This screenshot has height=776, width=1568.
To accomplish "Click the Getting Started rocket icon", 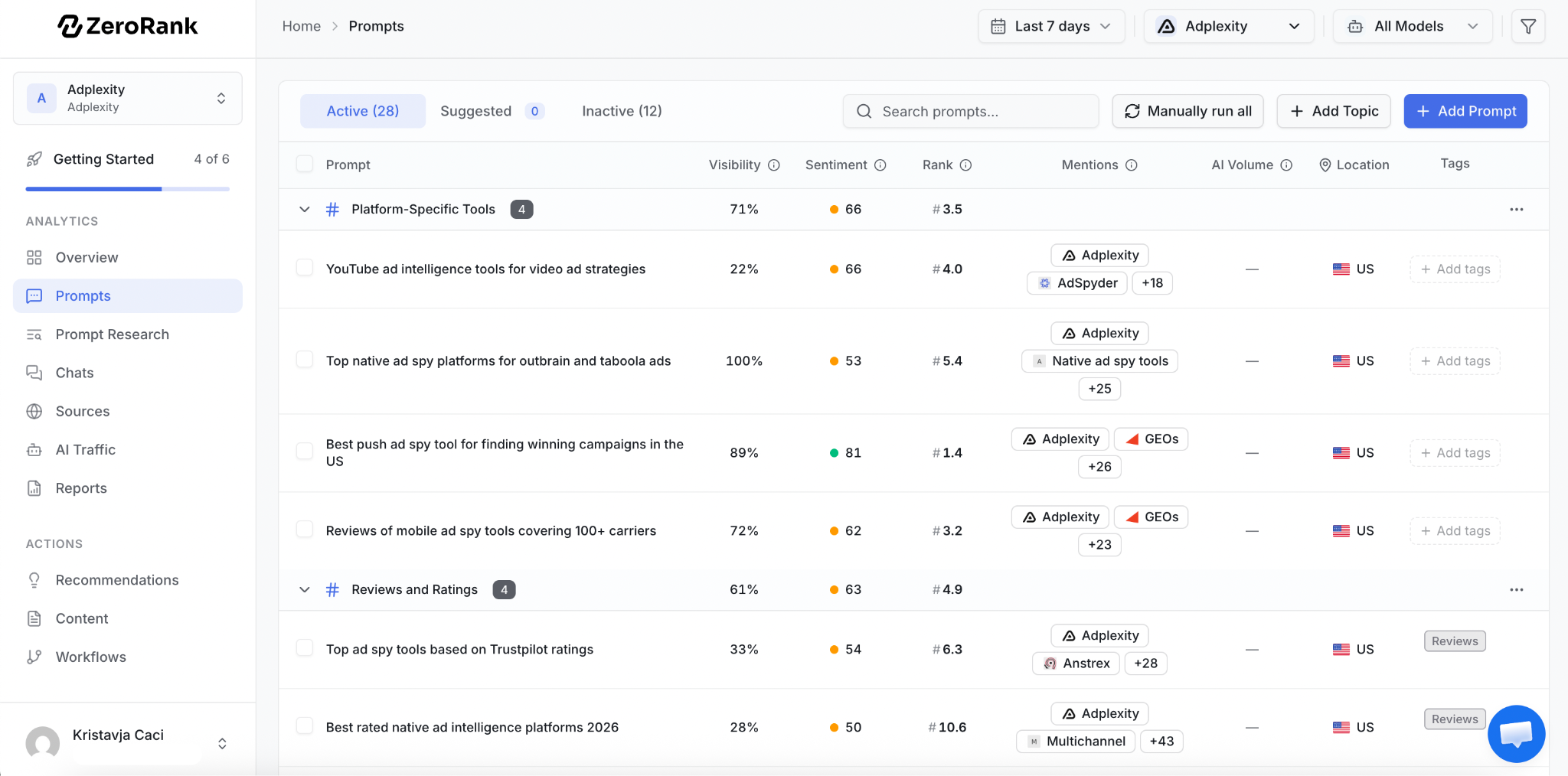I will click(34, 159).
